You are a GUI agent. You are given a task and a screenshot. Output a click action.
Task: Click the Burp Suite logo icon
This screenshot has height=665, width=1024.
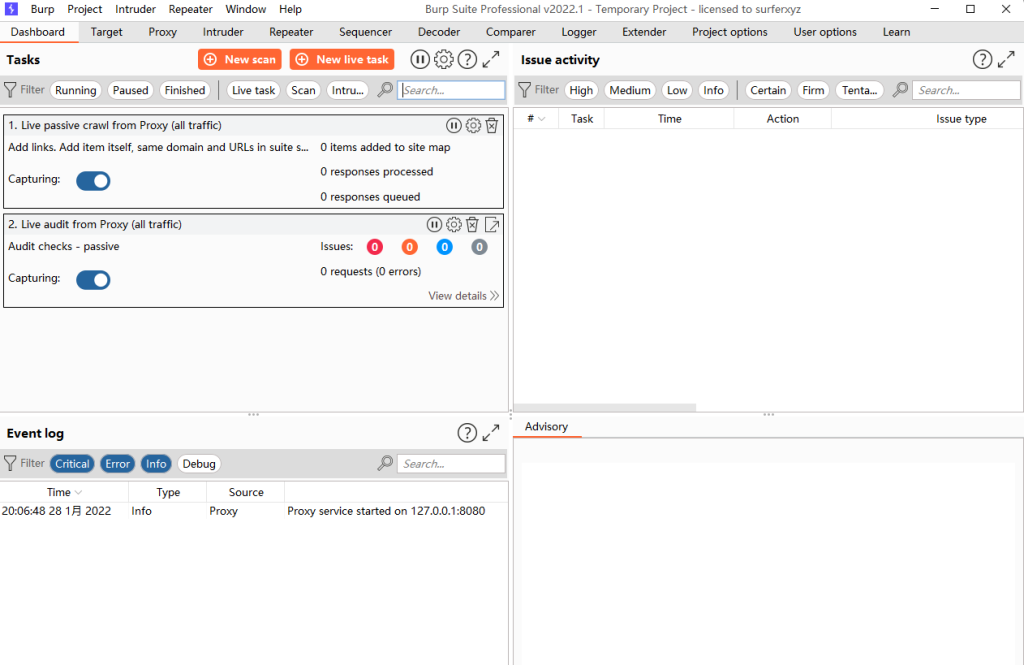(x=11, y=9)
